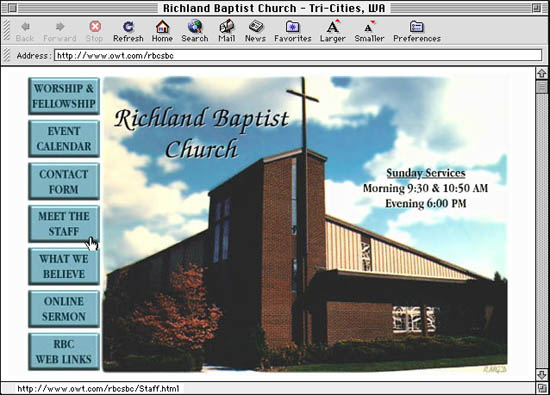This screenshot has height=395, width=550.
Task: Click the Evening 6:00 PM text
Action: (426, 203)
